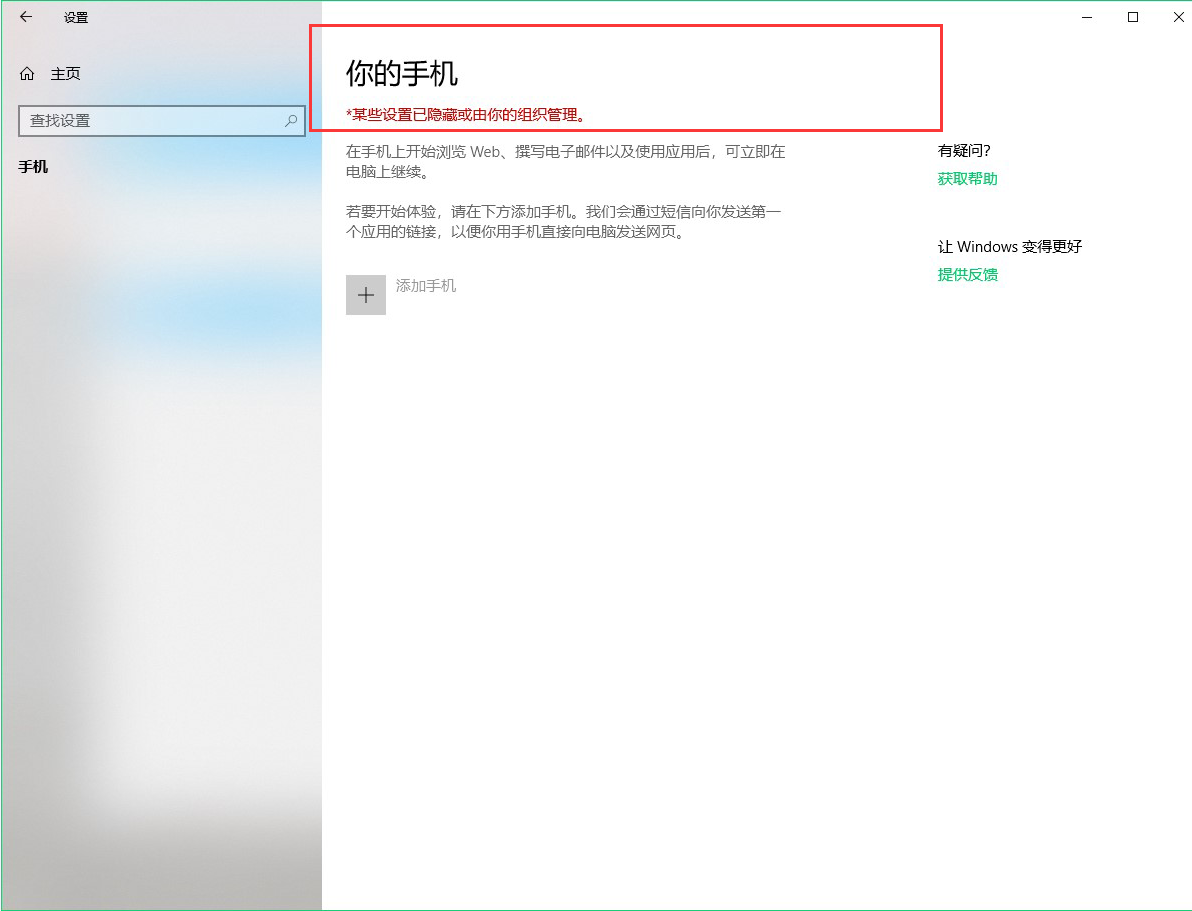
Task: Click the search magnifier icon
Action: (x=290, y=120)
